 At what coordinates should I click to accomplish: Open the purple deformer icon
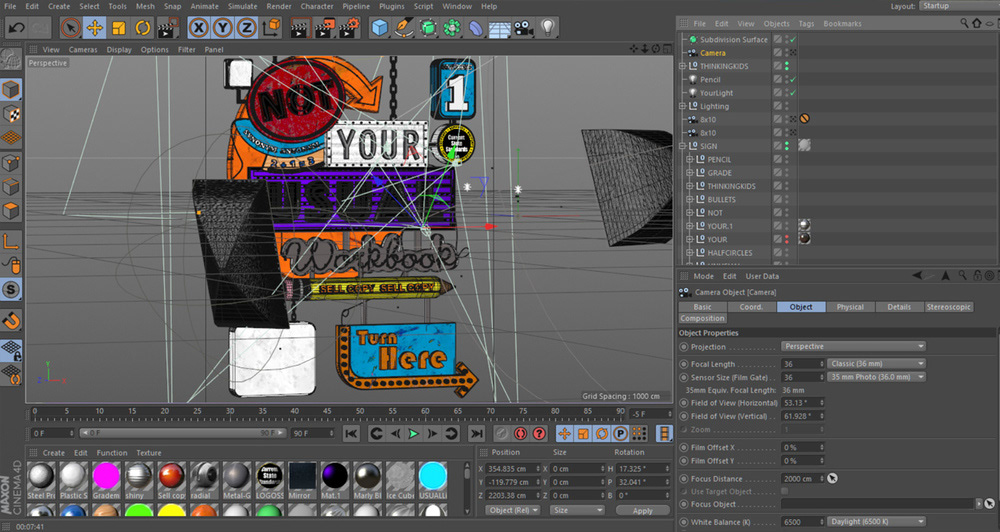point(476,28)
